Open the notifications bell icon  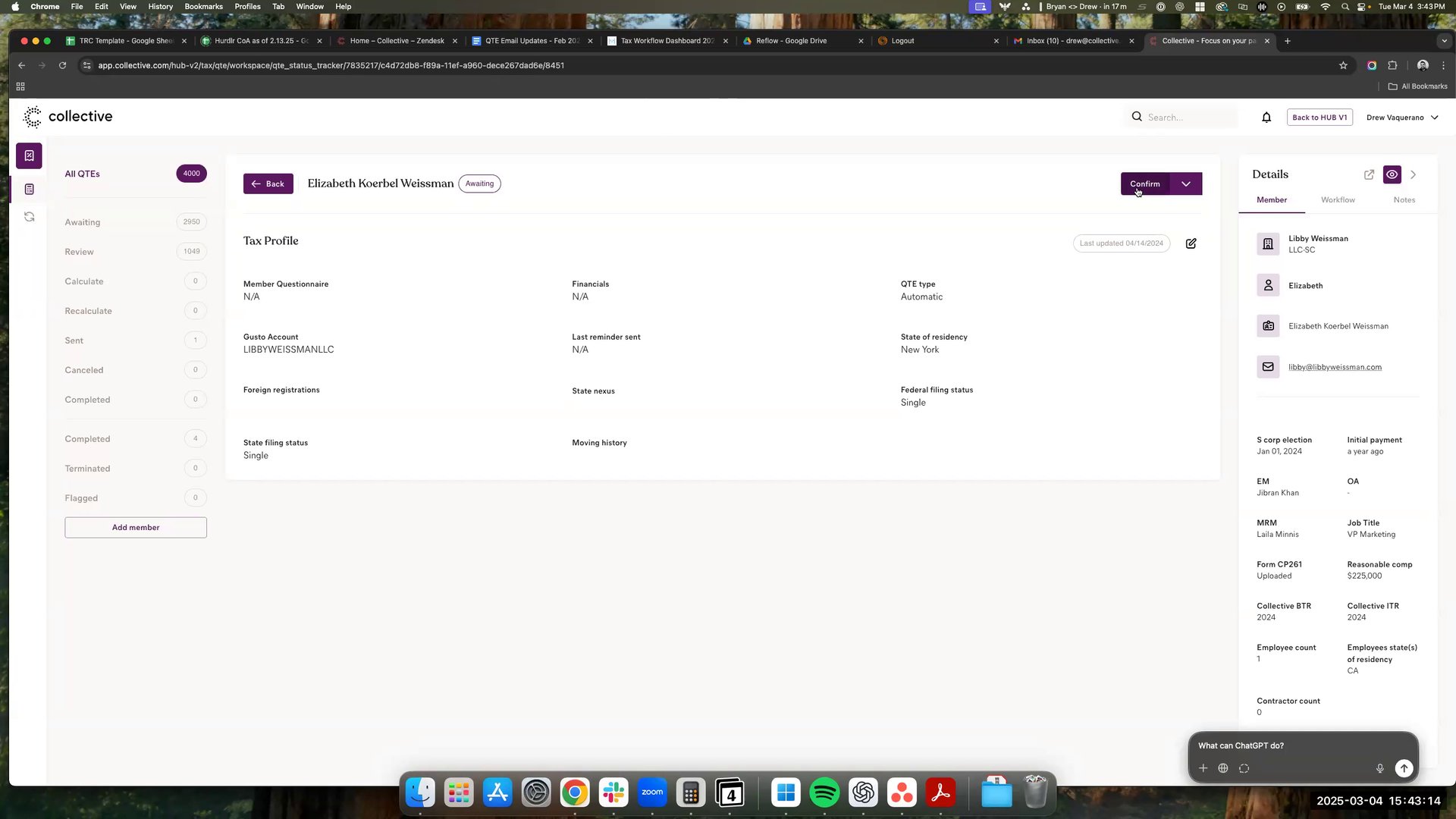1266,118
